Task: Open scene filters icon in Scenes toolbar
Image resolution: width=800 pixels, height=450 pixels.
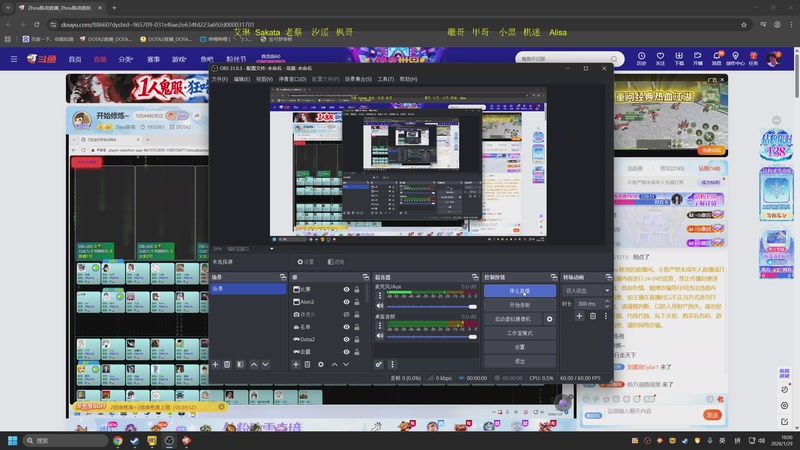Action: click(240, 364)
